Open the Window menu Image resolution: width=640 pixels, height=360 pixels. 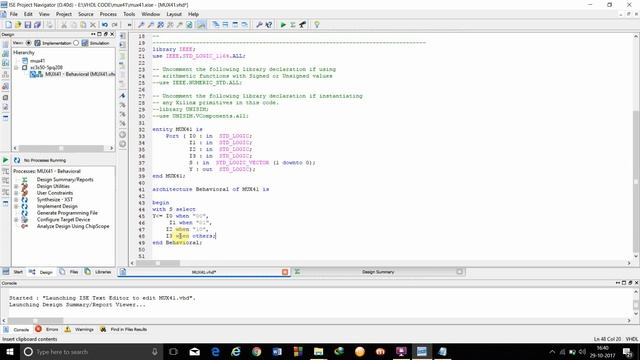click(151, 14)
